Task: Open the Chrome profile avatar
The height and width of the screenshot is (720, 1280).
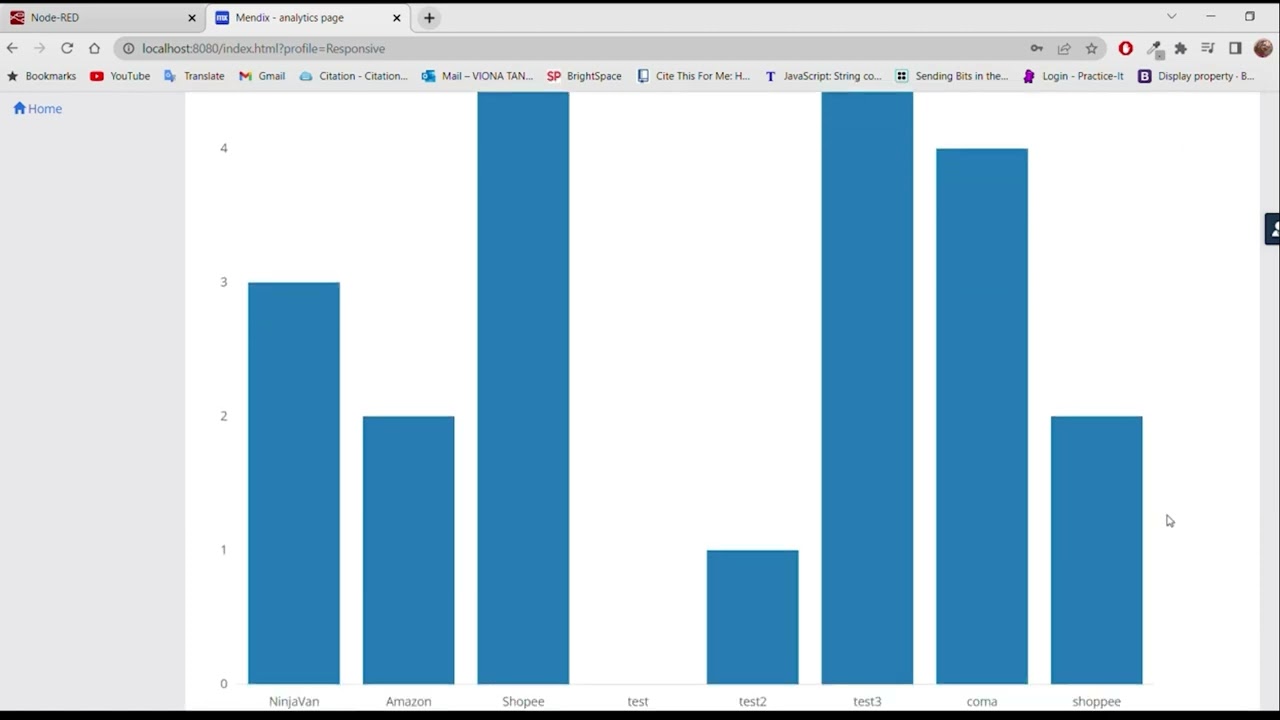Action: [x=1263, y=48]
